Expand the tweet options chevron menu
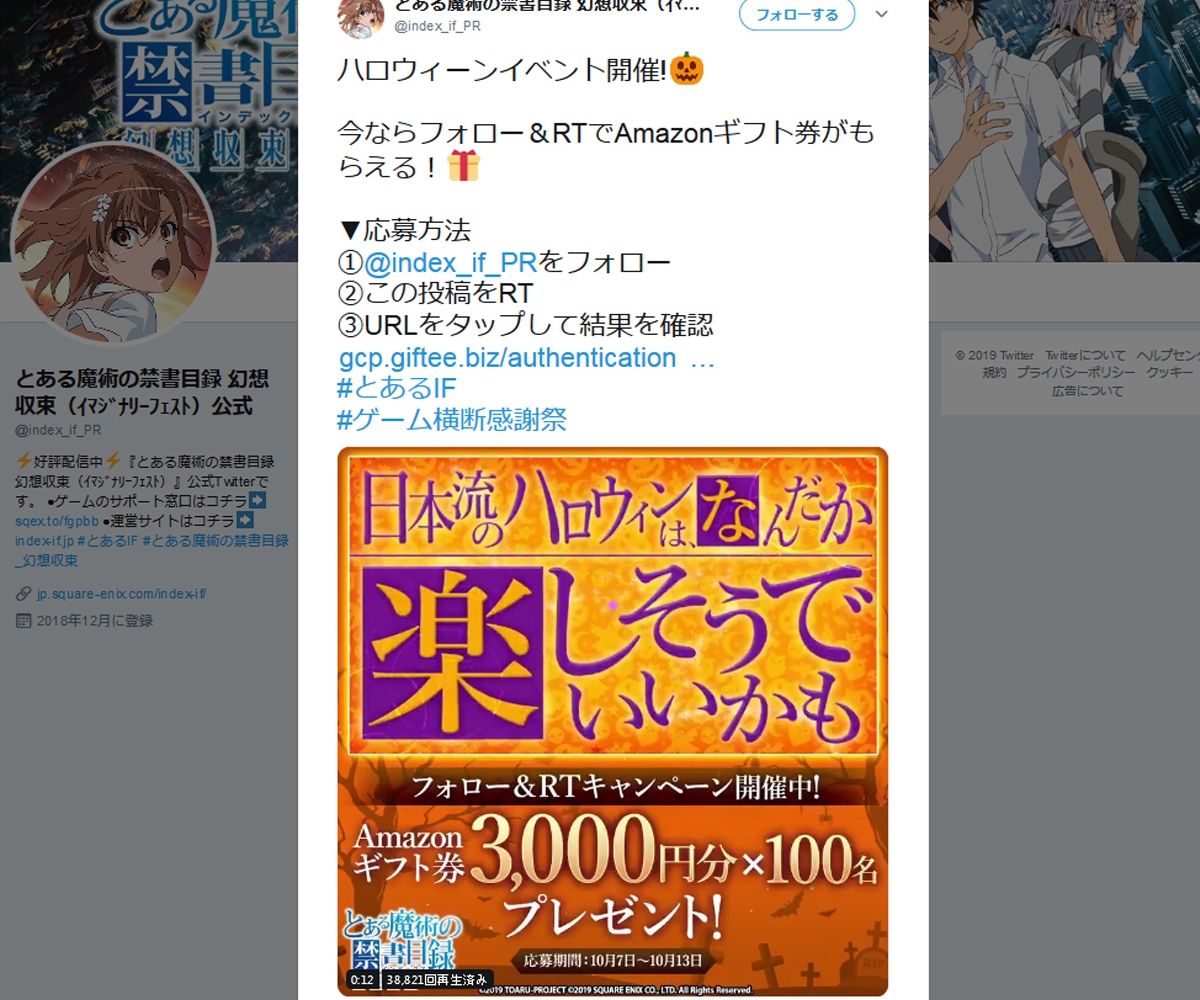This screenshot has width=1200, height=1000. coord(881,15)
